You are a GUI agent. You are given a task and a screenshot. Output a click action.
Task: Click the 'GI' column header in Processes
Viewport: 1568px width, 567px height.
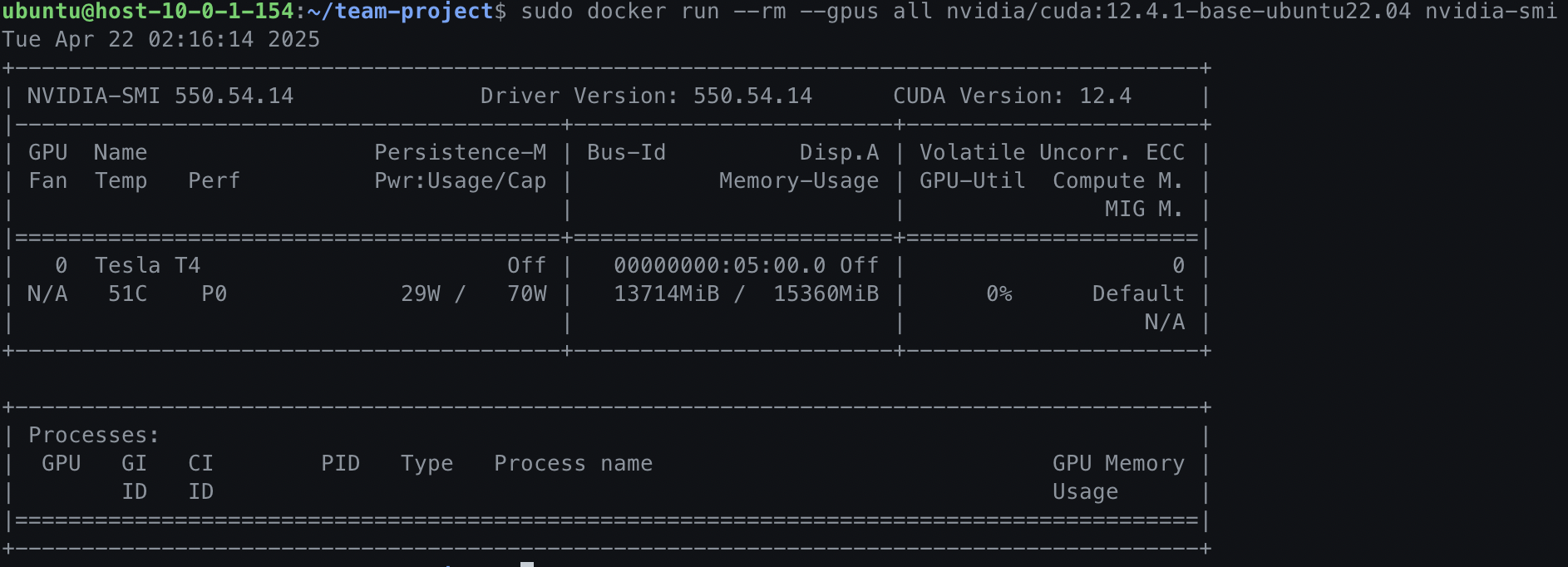(x=135, y=464)
